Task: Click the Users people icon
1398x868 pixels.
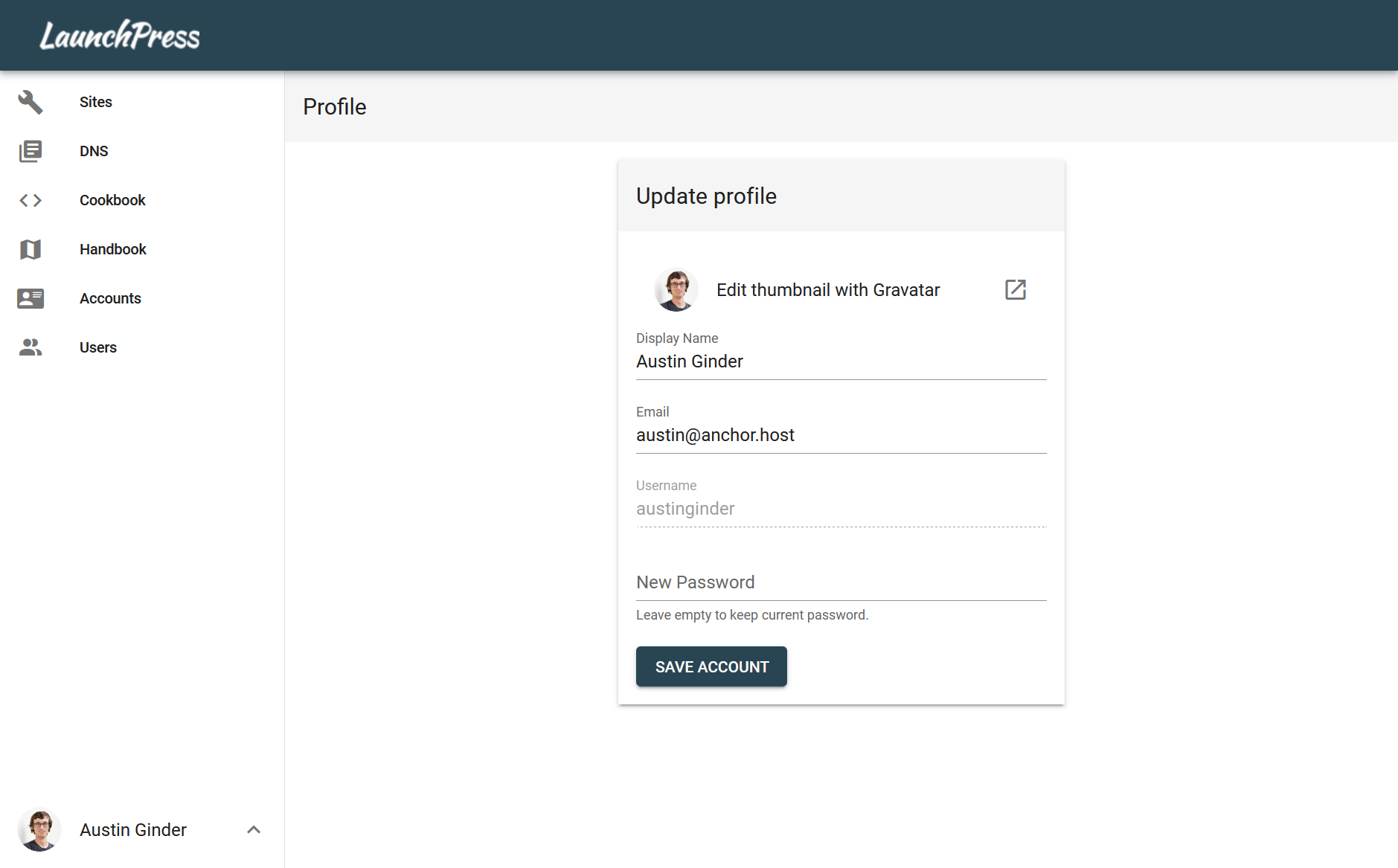Action: (31, 347)
